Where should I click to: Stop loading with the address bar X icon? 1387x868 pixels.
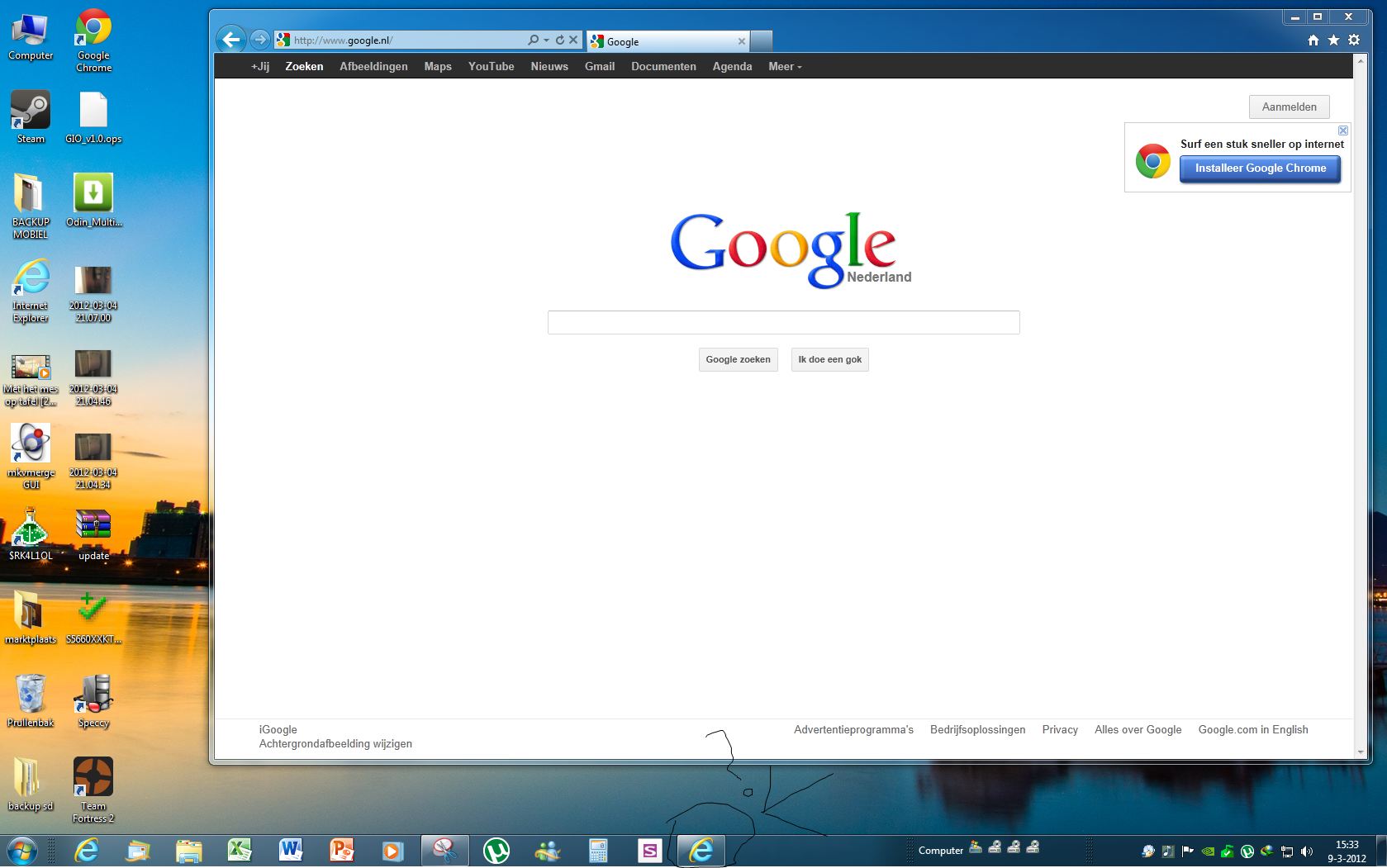coord(573,40)
